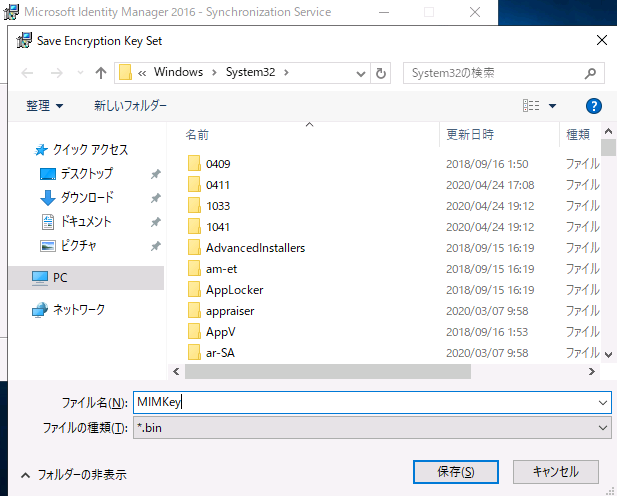Click the search magnifier icon
This screenshot has width=617, height=496.
[590, 73]
